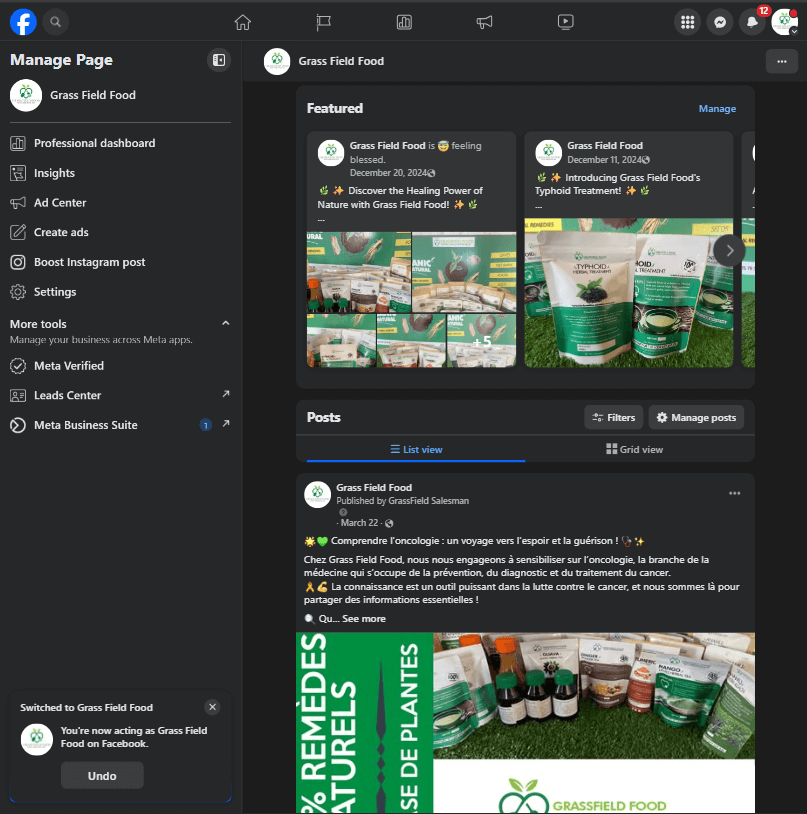Image resolution: width=807 pixels, height=814 pixels.
Task: Select the List view tab
Action: pyautogui.click(x=416, y=449)
